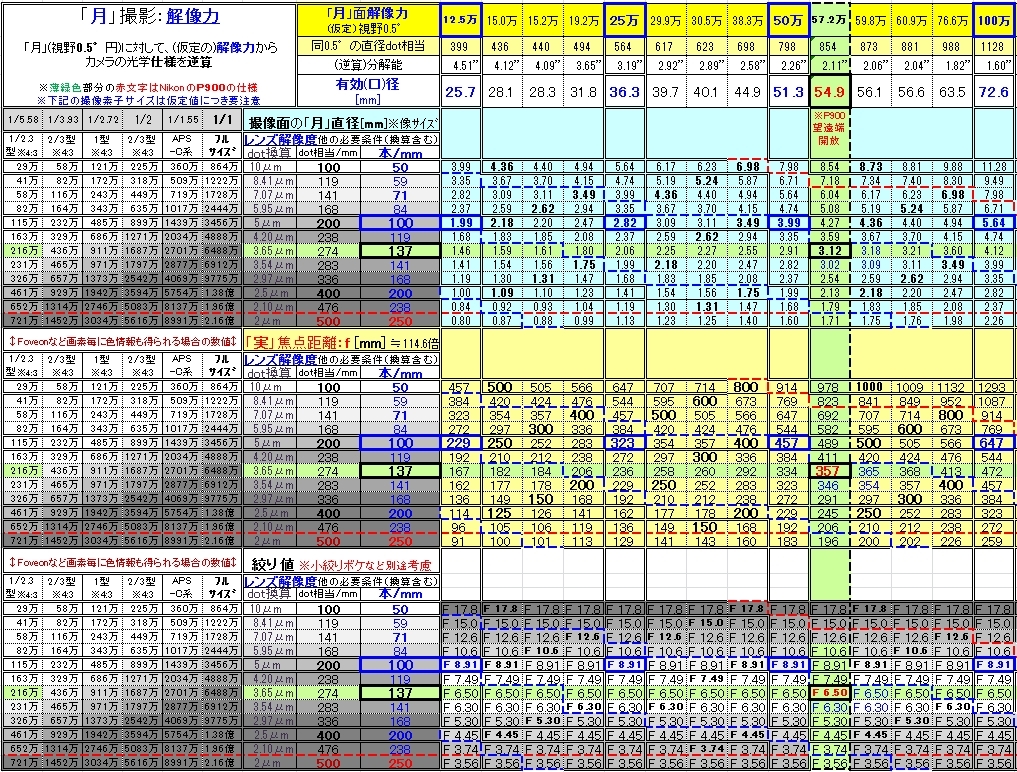Select the 9.49 moon diameter cell
Image resolution: width=1017 pixels, height=772 pixels.
pos(994,180)
